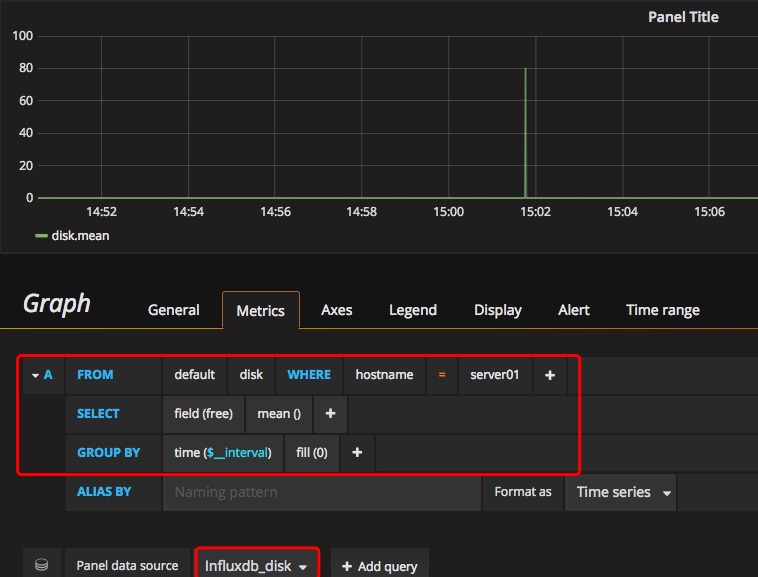
Task: Click the Panel data source label
Action: coord(127,565)
